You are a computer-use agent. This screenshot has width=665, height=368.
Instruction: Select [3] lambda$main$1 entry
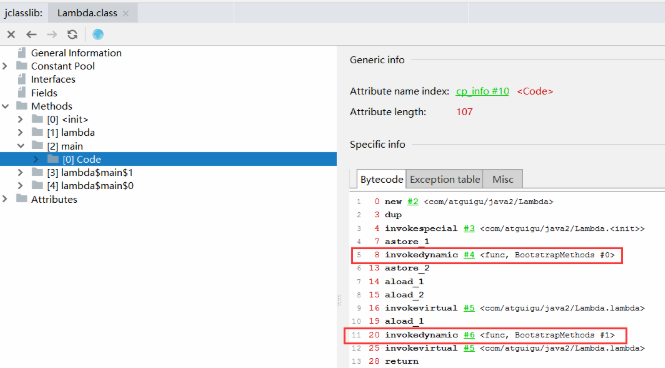click(x=90, y=173)
